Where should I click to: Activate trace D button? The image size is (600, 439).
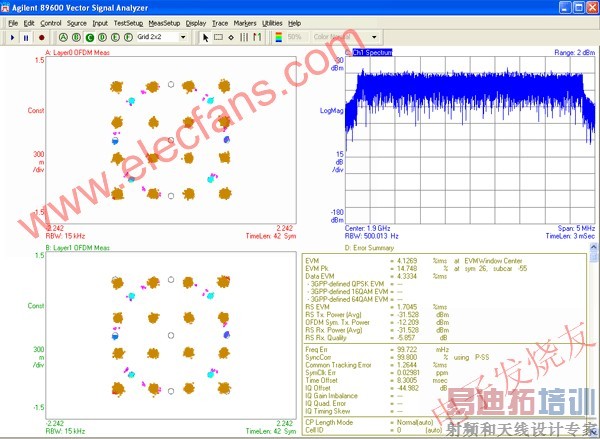102,37
